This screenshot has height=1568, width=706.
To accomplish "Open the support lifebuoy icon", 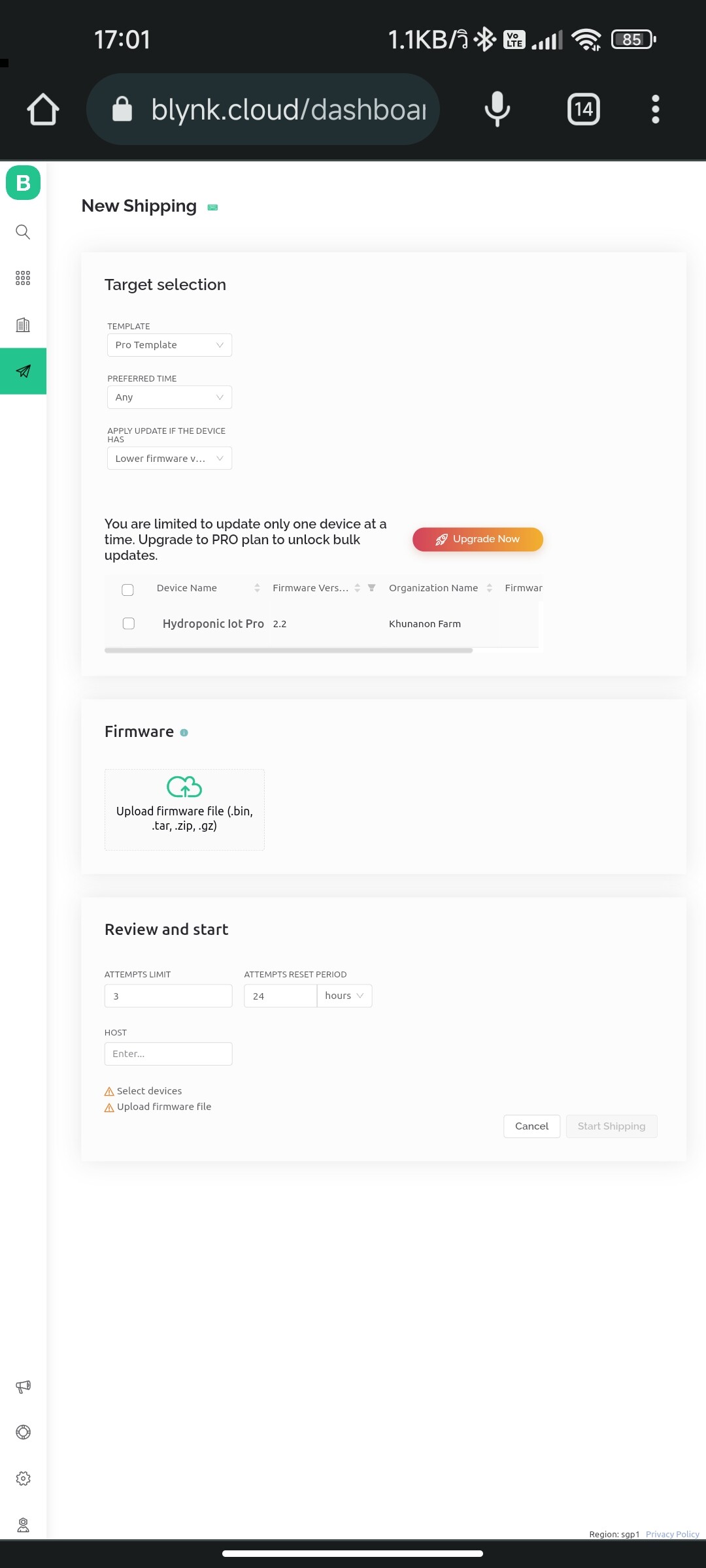I will point(23,1432).
